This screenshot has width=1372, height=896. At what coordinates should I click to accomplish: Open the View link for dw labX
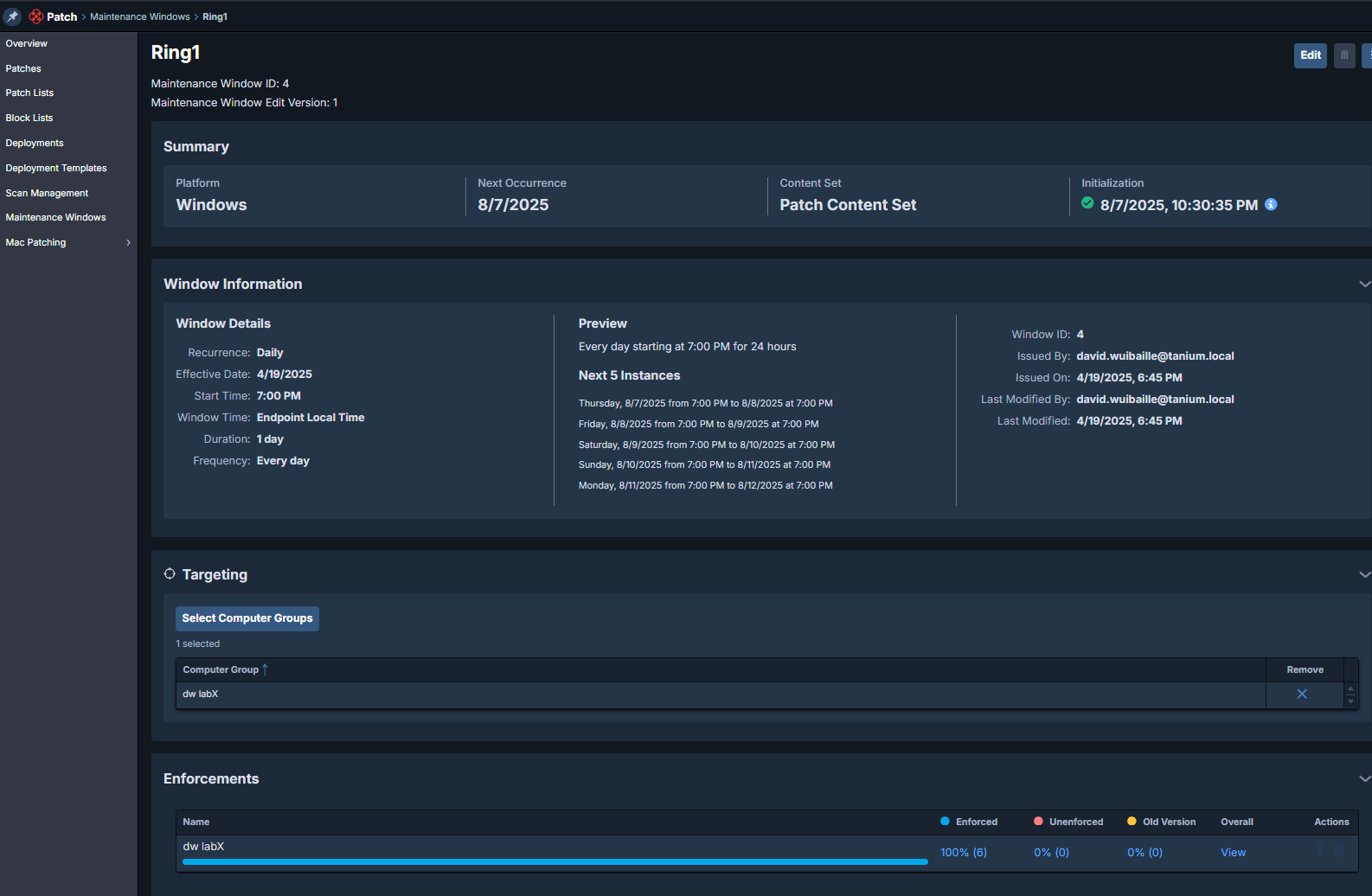(x=1233, y=853)
